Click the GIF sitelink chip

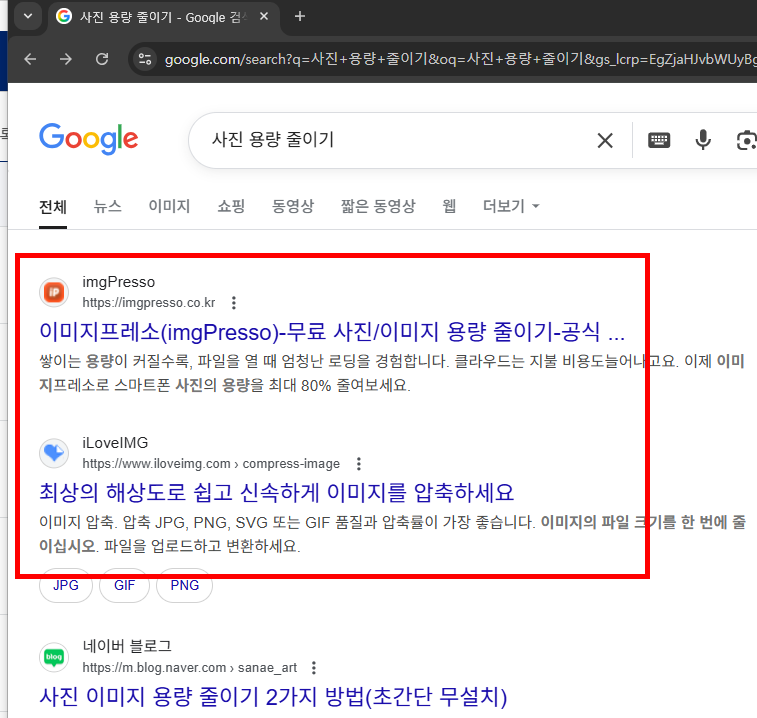124,585
